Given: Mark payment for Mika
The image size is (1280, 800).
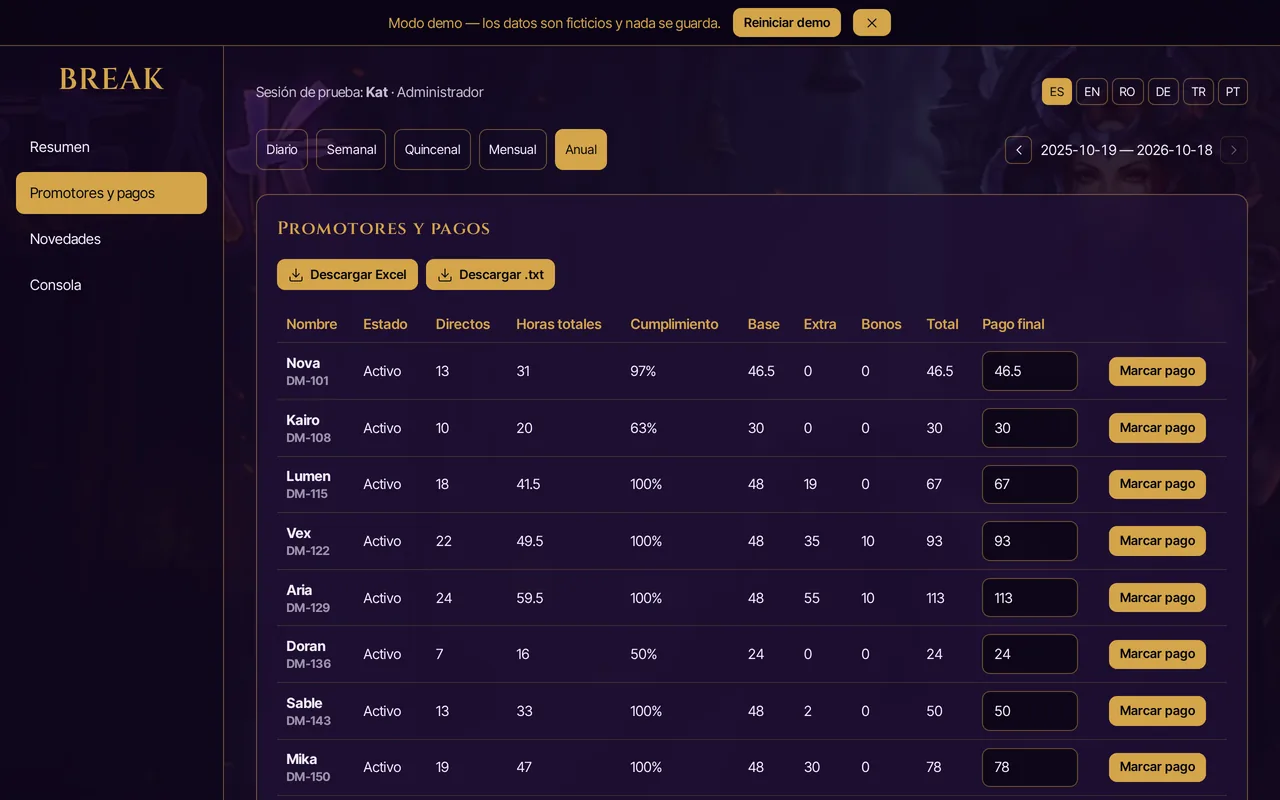Looking at the screenshot, I should tap(1157, 767).
